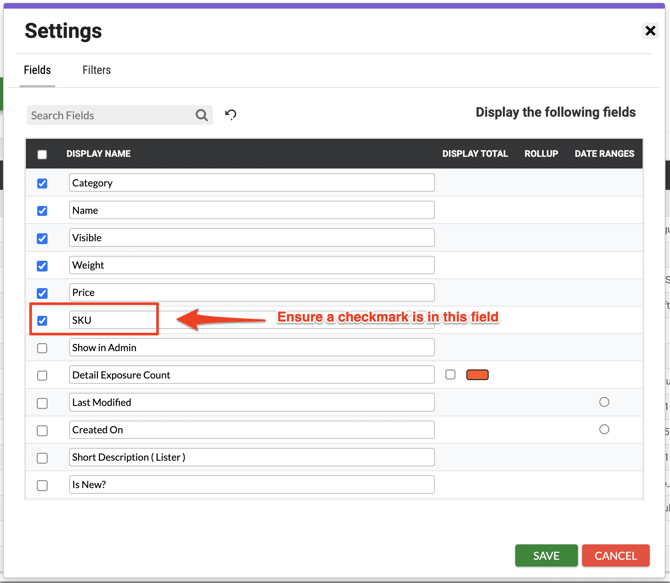
Task: Toggle the select-all checkbox in header
Action: coord(42,154)
